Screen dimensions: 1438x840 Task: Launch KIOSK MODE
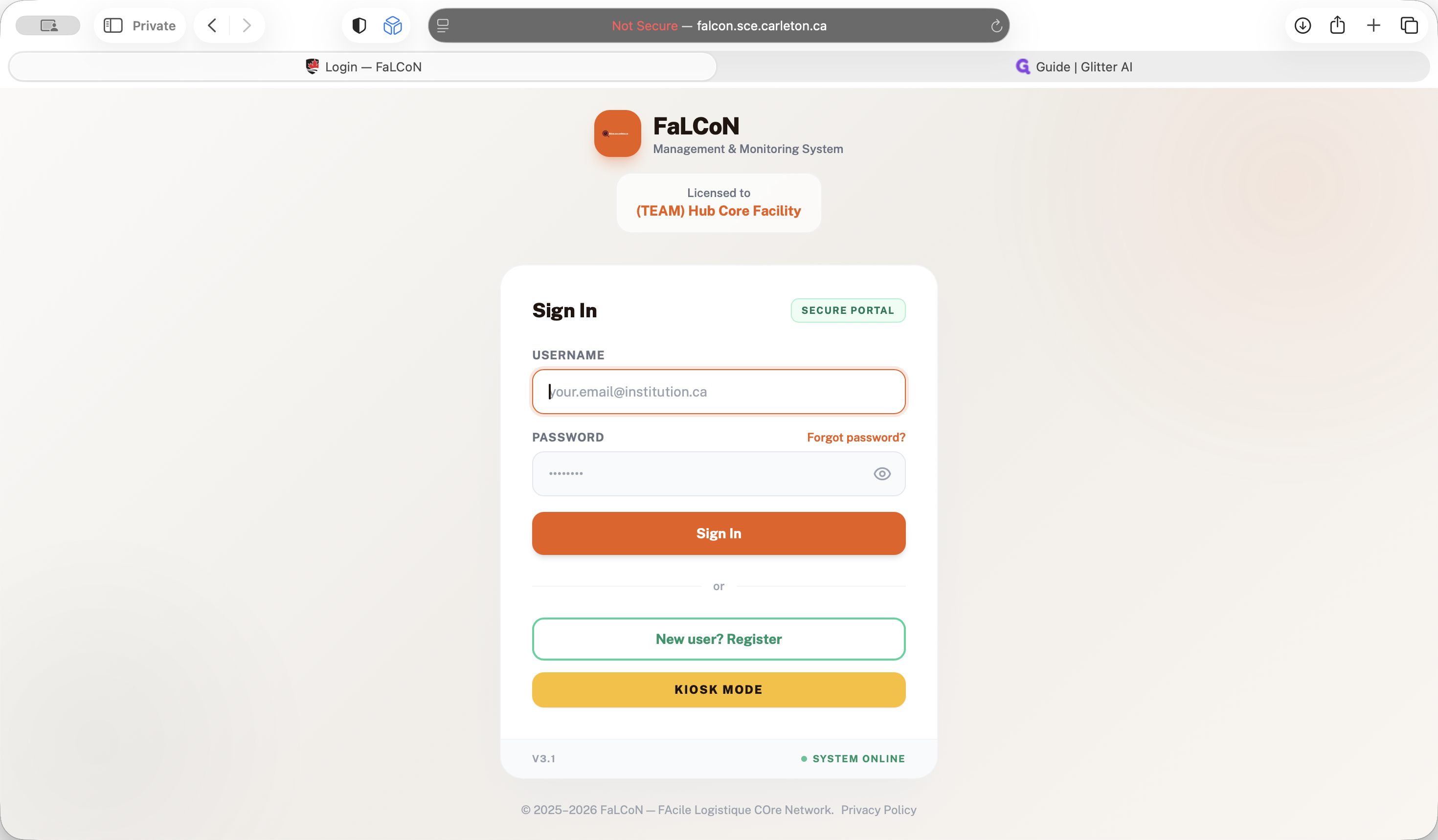(x=719, y=689)
